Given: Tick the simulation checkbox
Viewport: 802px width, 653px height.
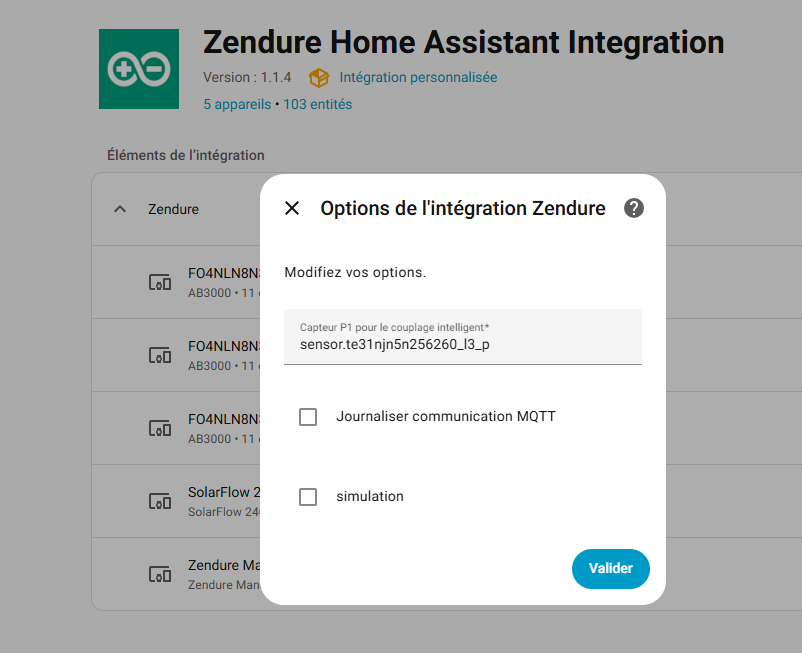Looking at the screenshot, I should 308,497.
